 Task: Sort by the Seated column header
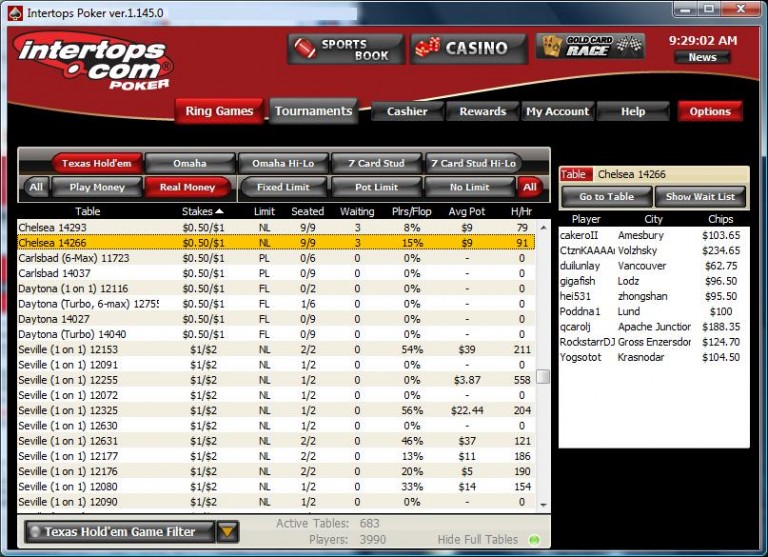pyautogui.click(x=308, y=212)
